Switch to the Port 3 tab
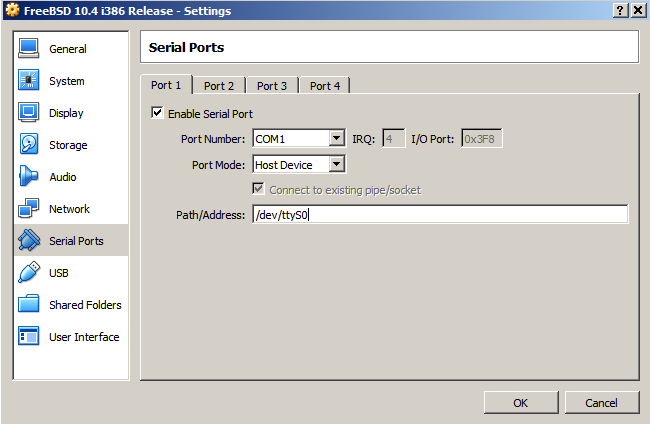 point(272,86)
